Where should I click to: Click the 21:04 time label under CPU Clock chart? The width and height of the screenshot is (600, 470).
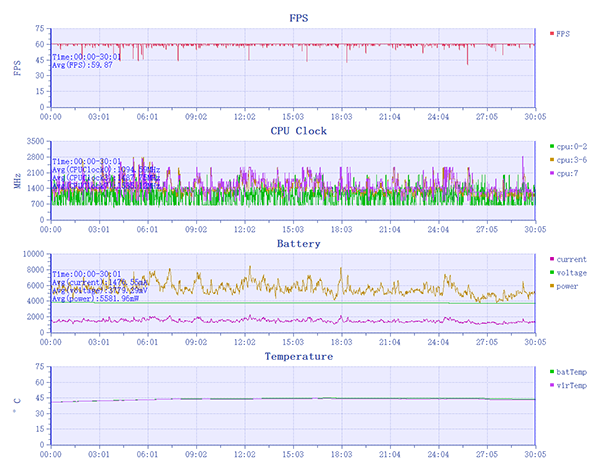click(x=391, y=229)
